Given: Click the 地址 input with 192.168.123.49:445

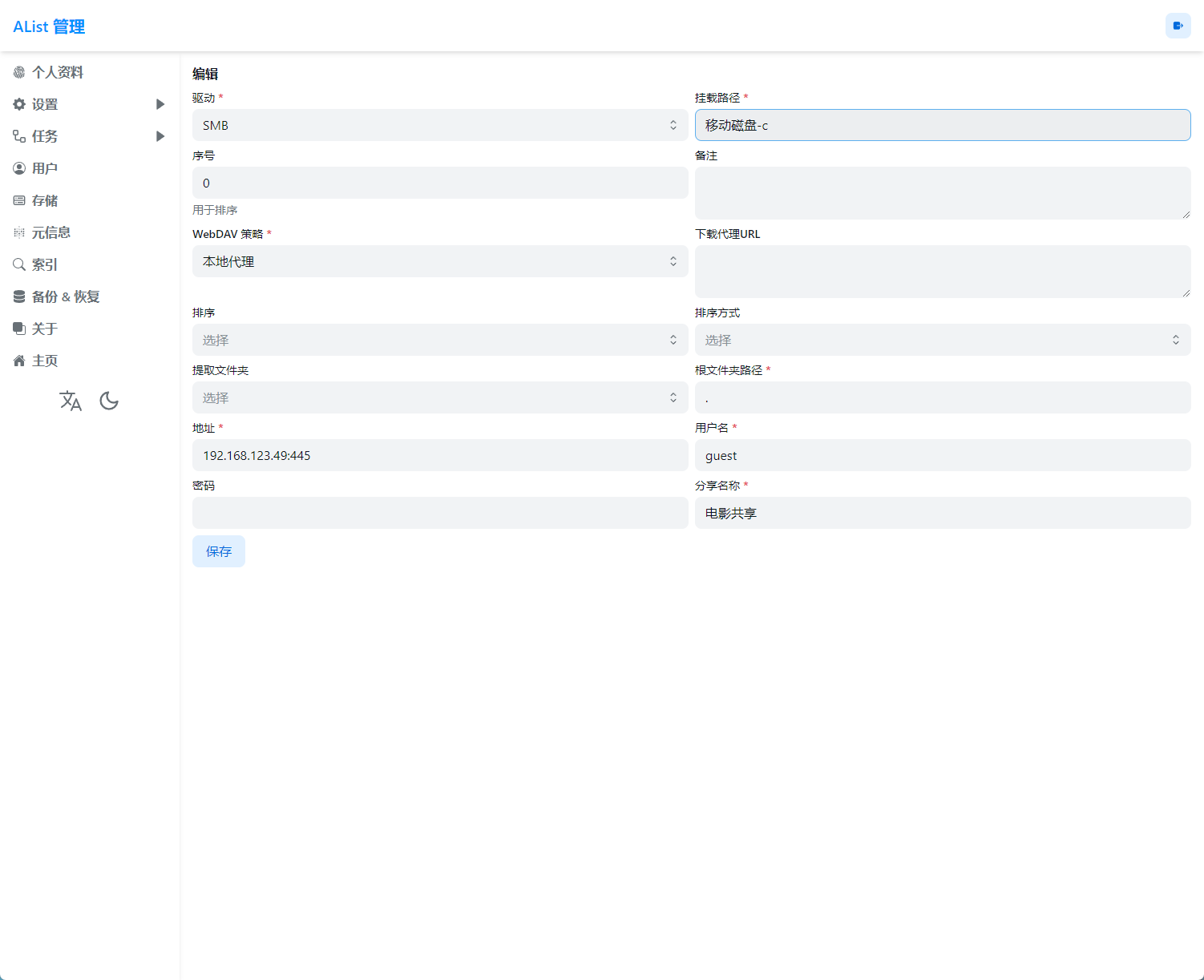Looking at the screenshot, I should tap(440, 455).
